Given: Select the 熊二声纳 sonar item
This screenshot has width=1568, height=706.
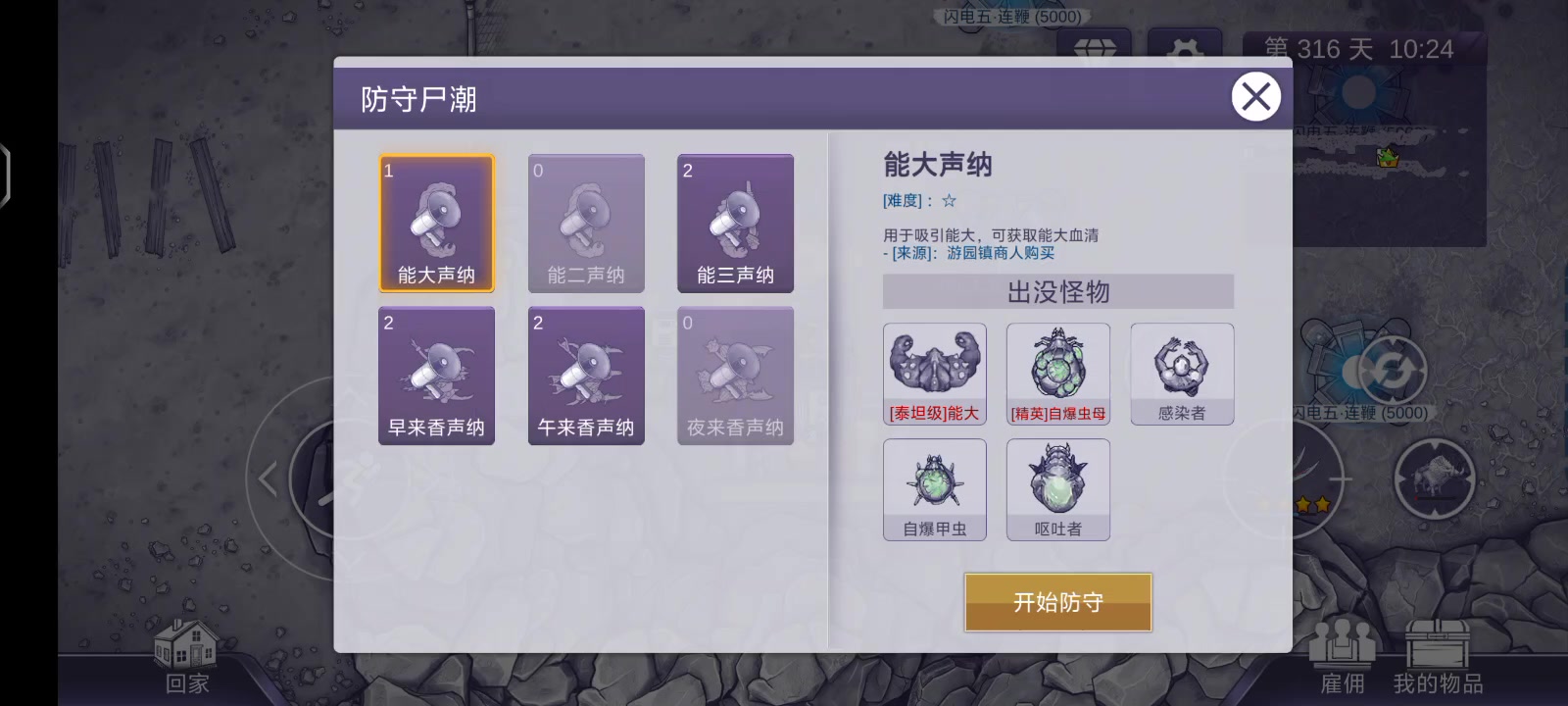Looking at the screenshot, I should tap(586, 224).
